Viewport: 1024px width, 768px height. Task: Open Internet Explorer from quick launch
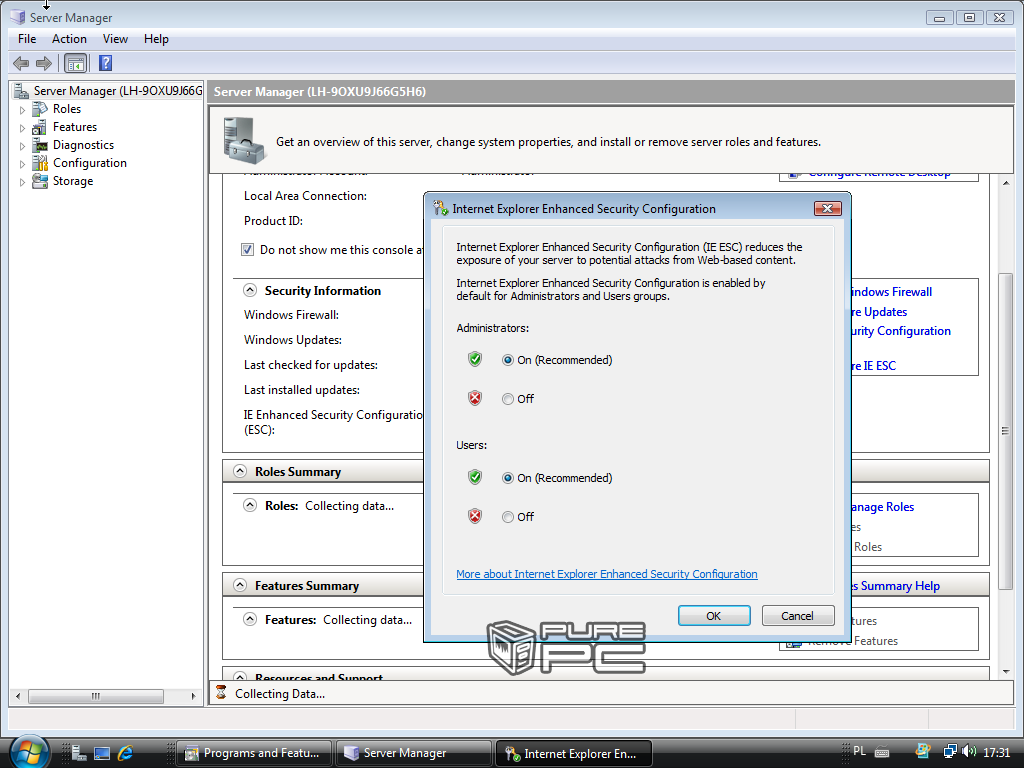point(125,753)
